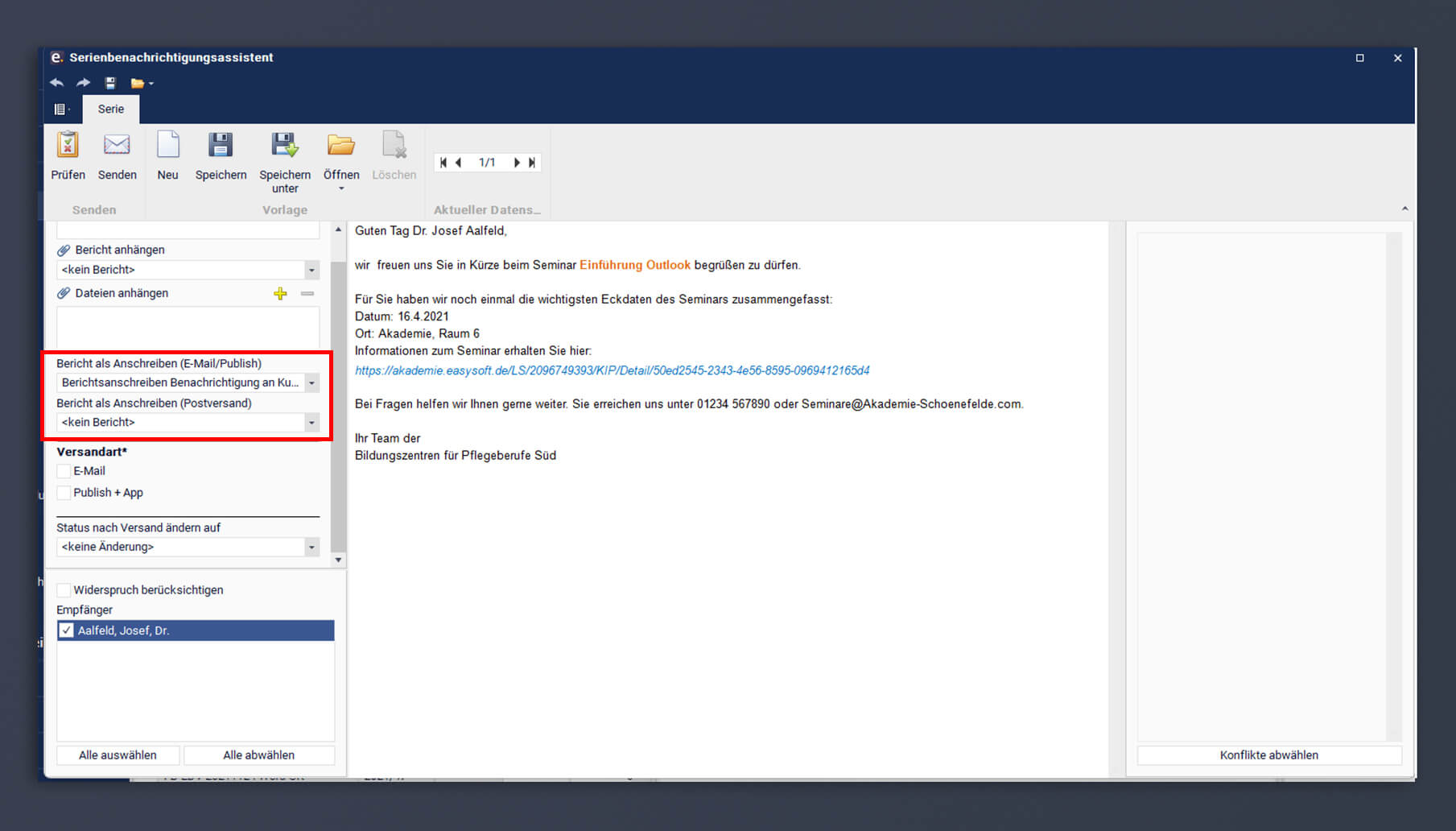Expand the quick-access folder dropdown arrow
The height and width of the screenshot is (831, 1456).
[x=151, y=84]
